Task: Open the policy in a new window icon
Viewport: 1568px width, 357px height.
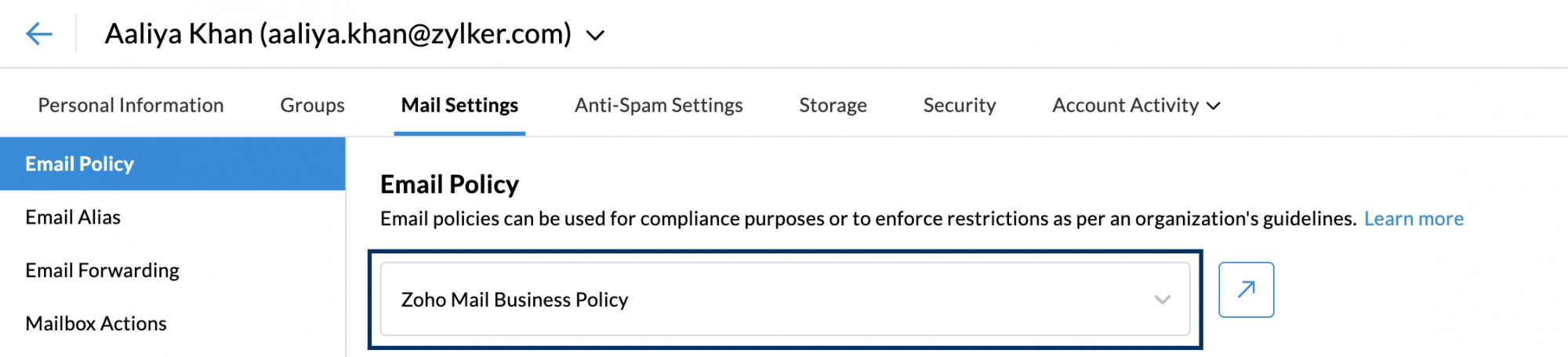Action: 1246,290
